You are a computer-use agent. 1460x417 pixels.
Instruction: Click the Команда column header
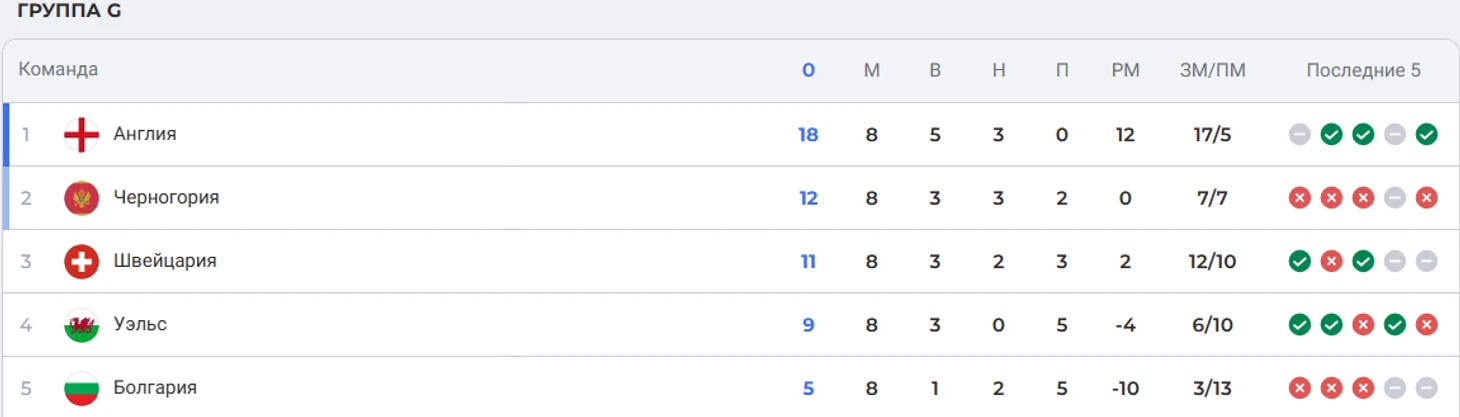[58, 70]
